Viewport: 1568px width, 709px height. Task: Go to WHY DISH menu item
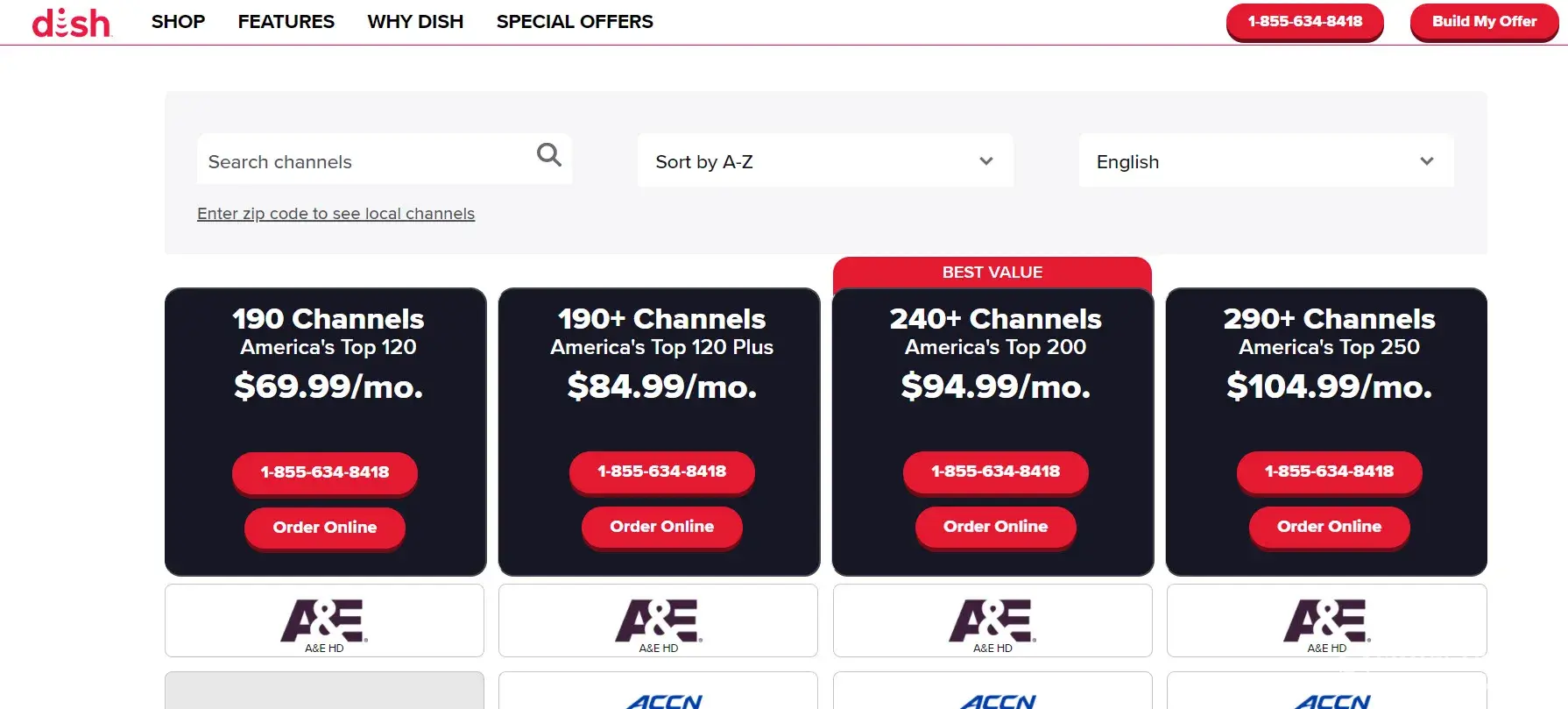coord(415,22)
